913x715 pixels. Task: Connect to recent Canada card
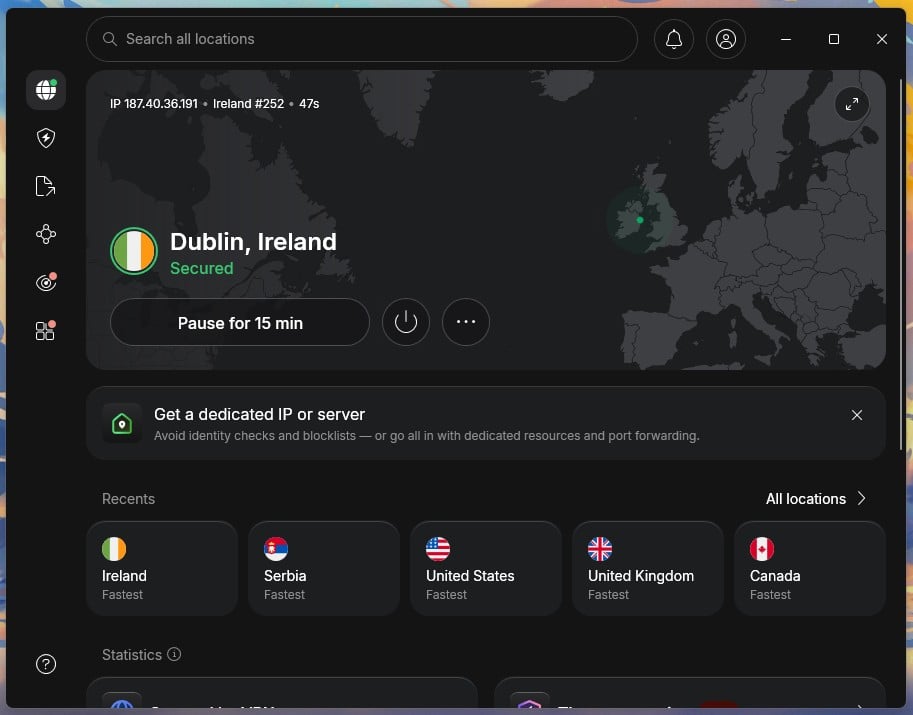coord(809,568)
